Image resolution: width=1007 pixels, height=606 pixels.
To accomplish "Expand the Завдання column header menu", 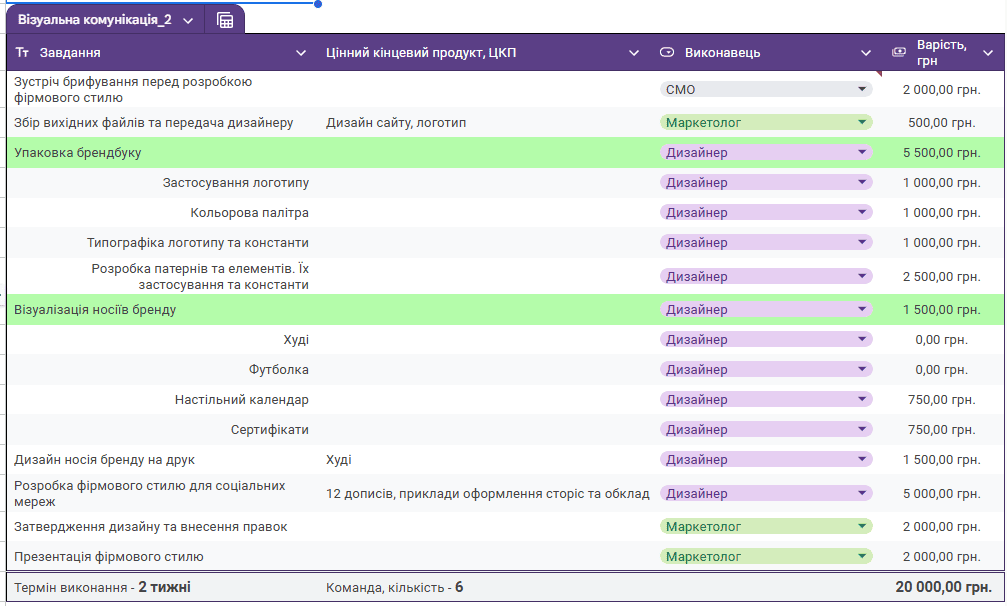I will [x=301, y=53].
